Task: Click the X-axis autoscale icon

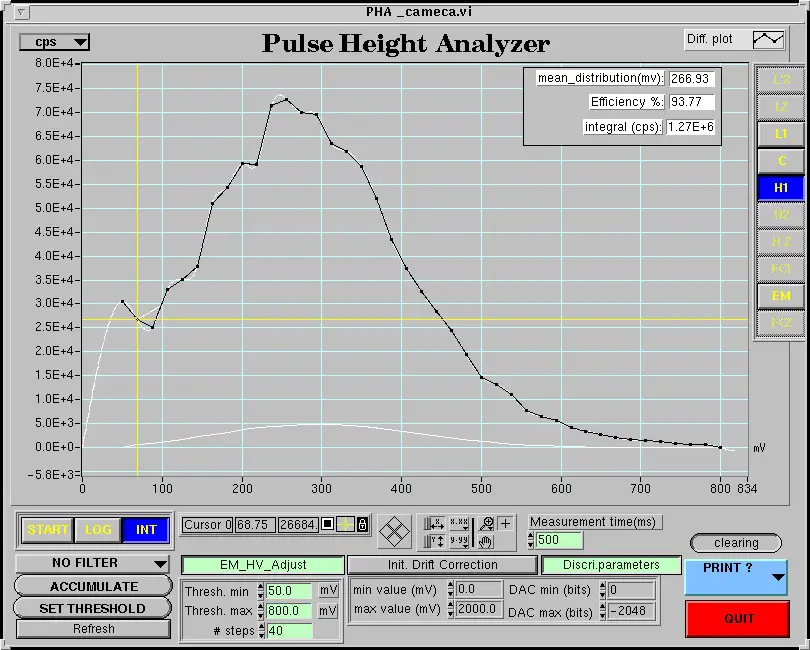Action: 434,523
